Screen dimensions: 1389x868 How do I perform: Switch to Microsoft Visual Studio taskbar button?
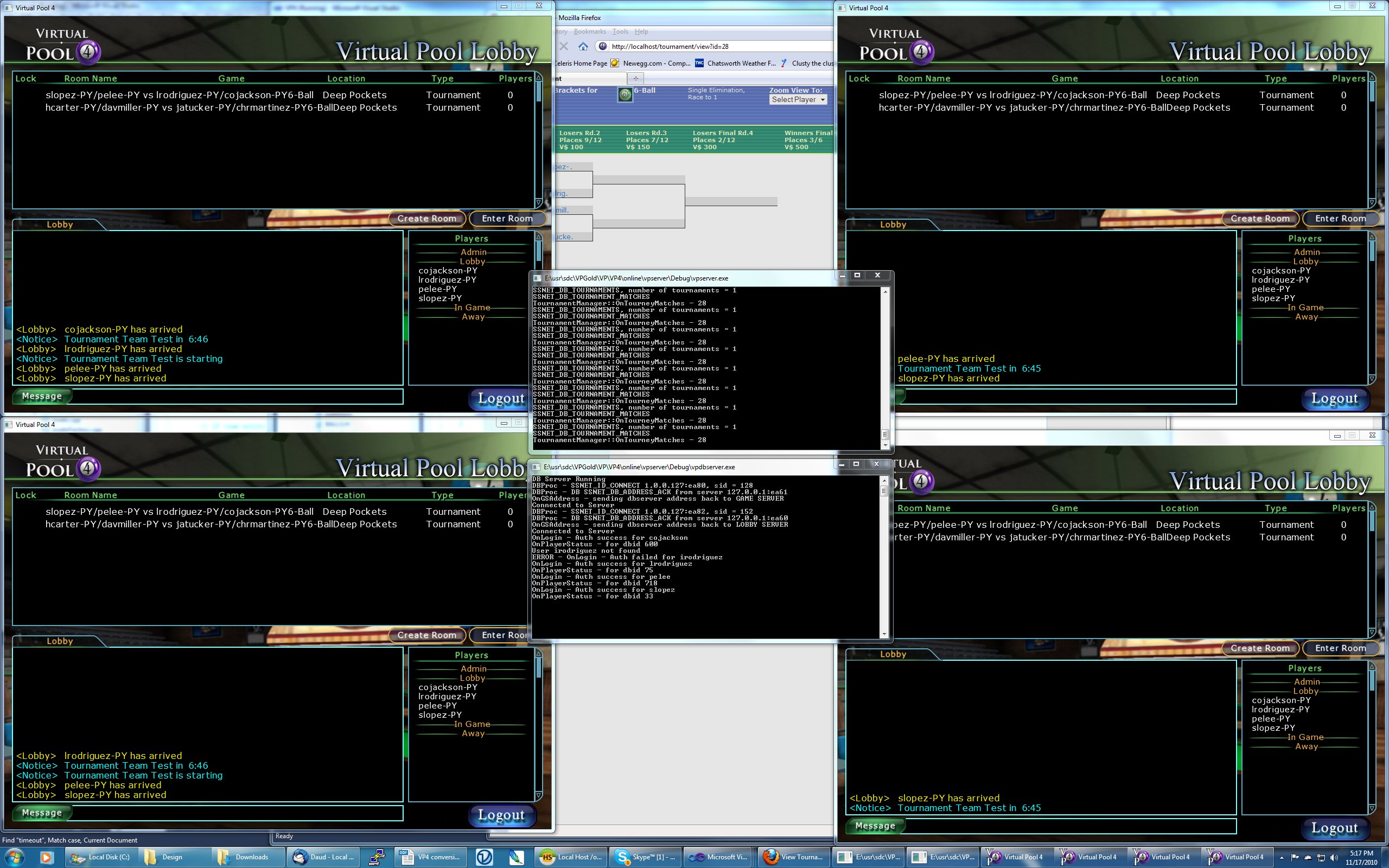[x=719, y=857]
